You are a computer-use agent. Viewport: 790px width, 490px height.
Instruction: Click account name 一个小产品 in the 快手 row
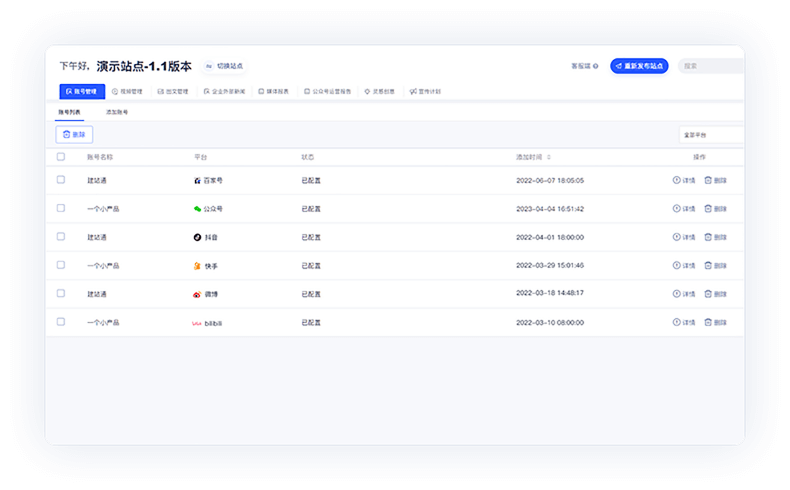tap(103, 265)
